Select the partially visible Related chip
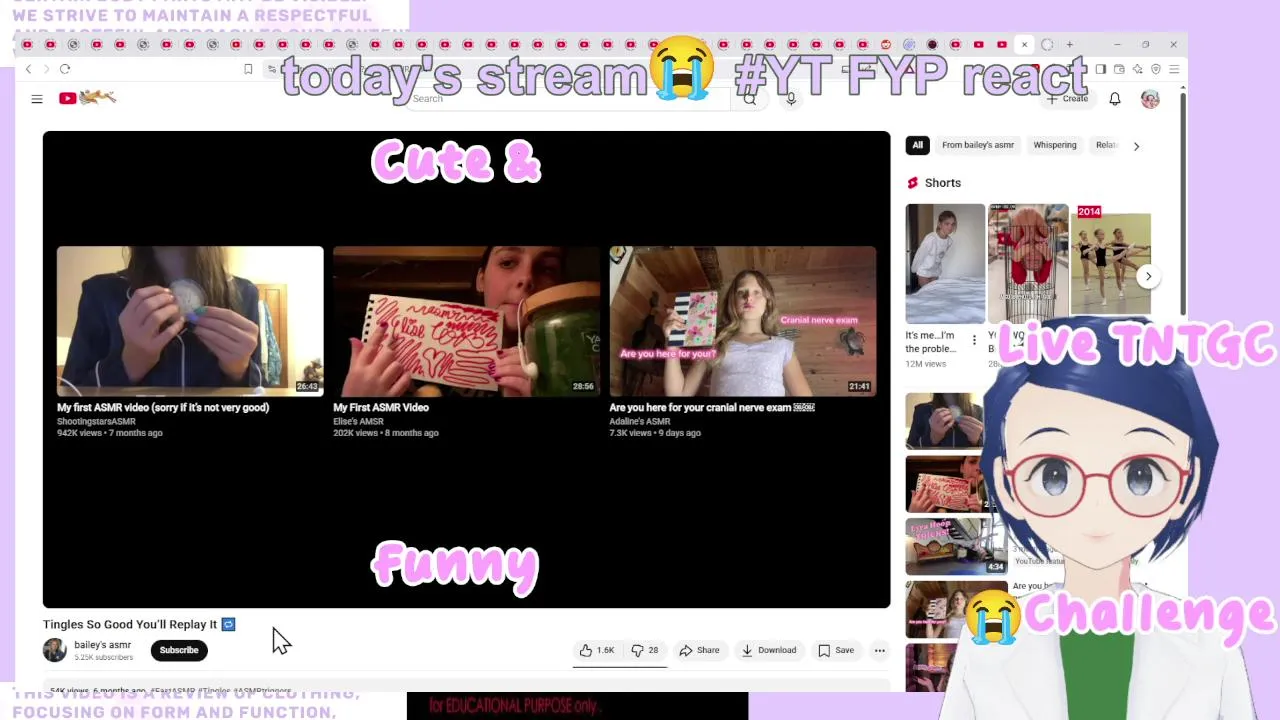This screenshot has width=1280, height=720. pyautogui.click(x=1105, y=145)
